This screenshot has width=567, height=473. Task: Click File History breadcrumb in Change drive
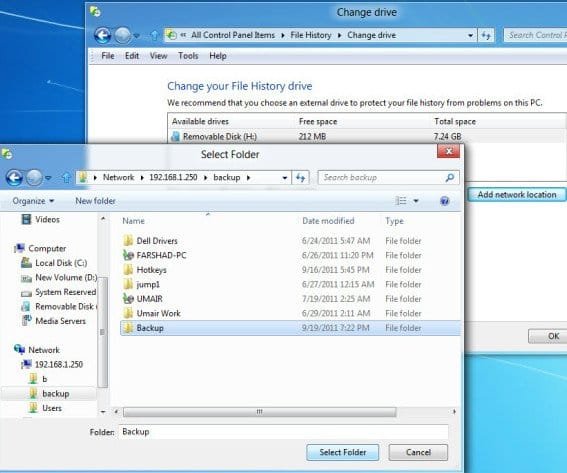point(311,35)
